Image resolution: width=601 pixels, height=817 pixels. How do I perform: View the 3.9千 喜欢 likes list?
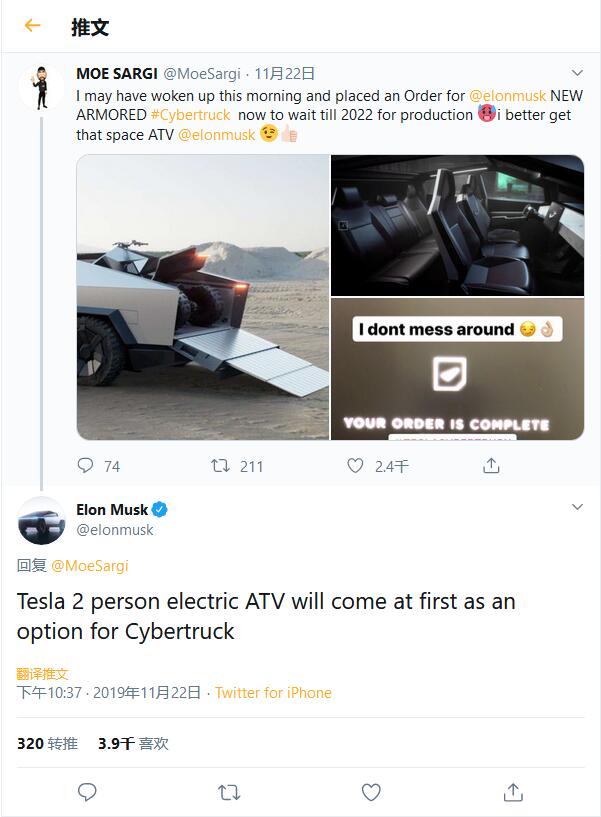(x=133, y=744)
